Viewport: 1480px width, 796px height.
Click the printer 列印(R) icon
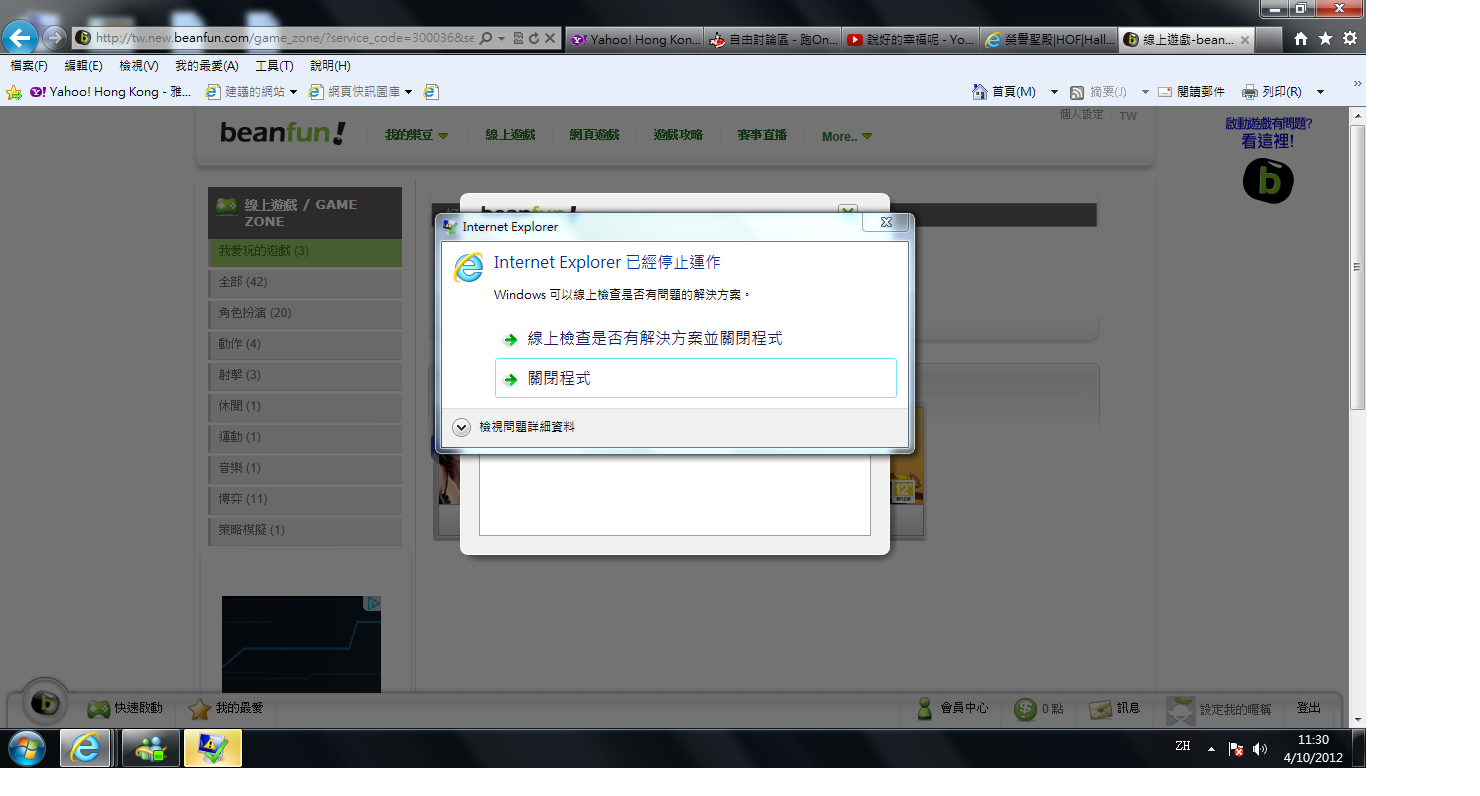[x=1250, y=92]
